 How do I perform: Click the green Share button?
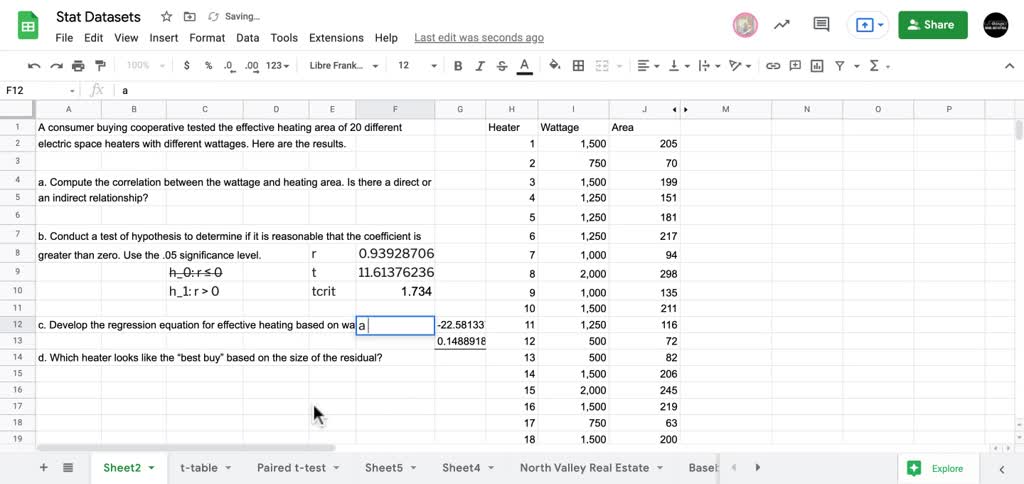point(932,25)
